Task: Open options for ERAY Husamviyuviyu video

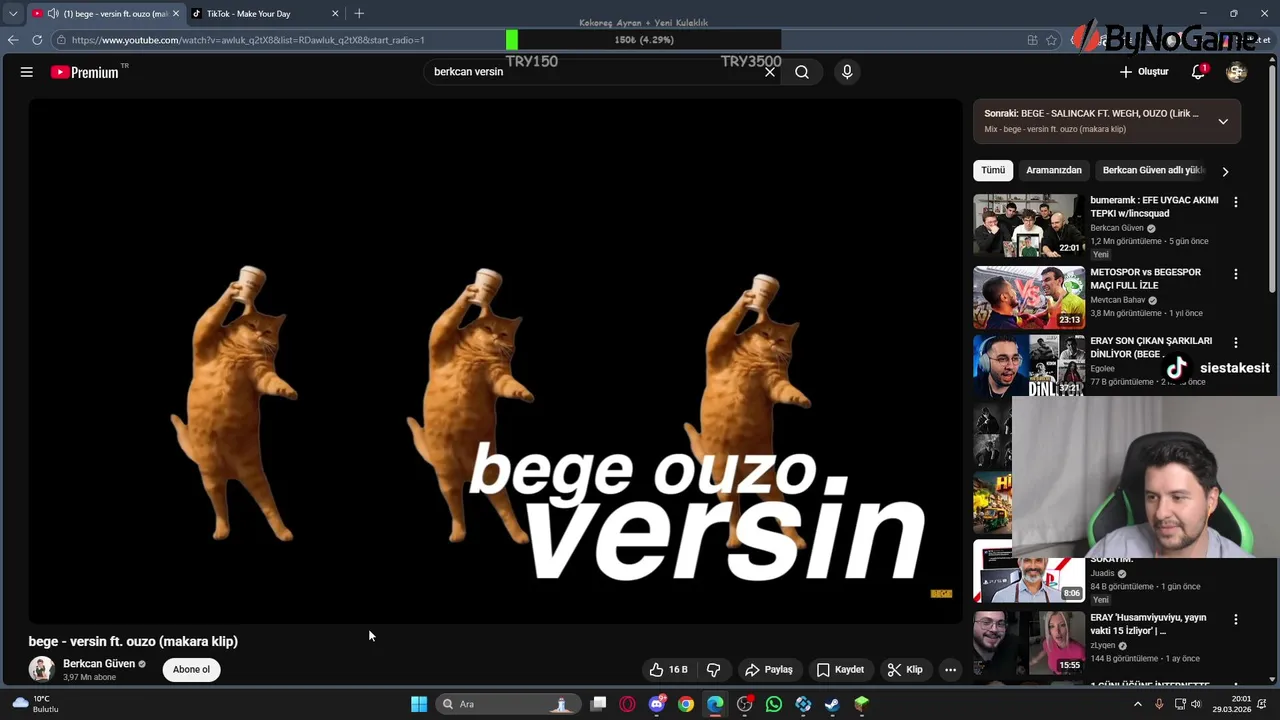Action: [x=1236, y=620]
